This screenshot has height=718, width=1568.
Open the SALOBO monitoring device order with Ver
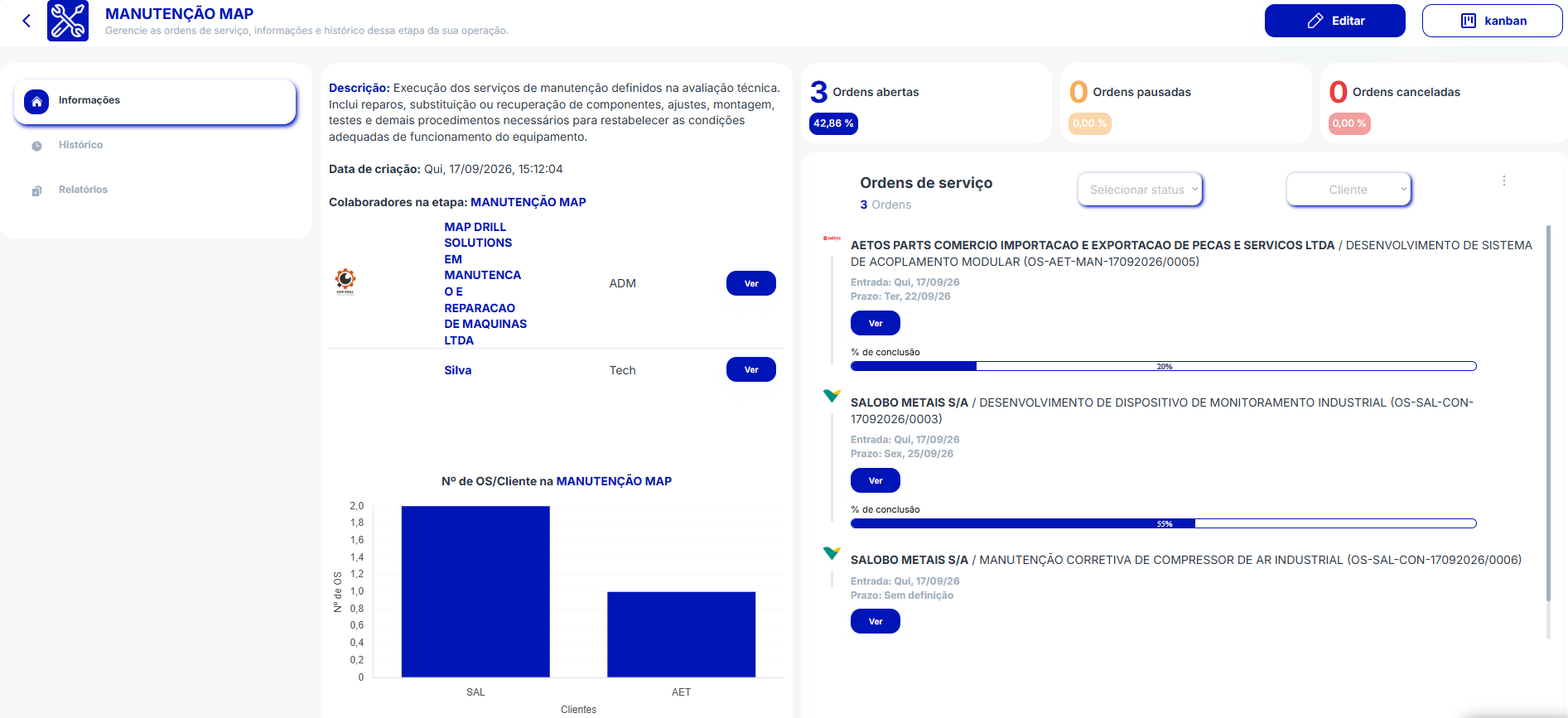coord(875,480)
